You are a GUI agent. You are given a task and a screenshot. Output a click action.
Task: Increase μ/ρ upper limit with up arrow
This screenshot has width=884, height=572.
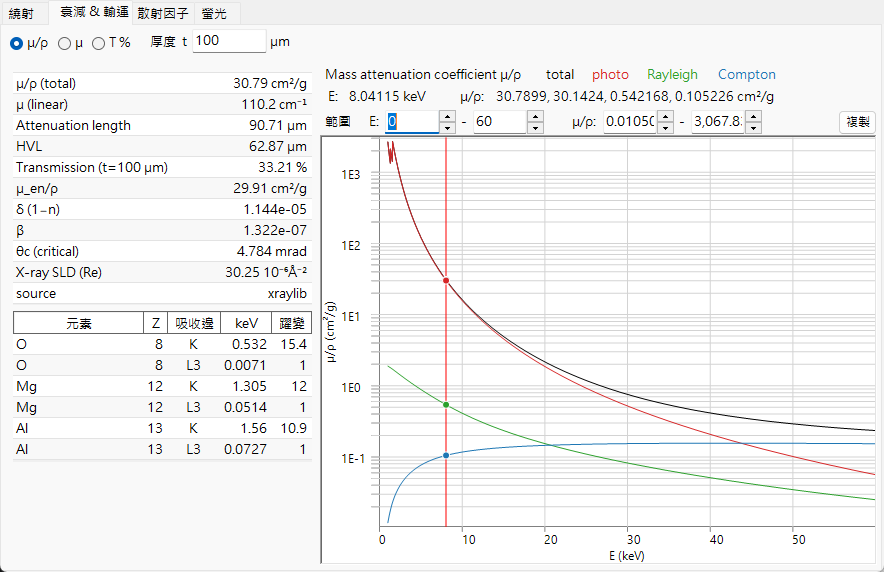tap(754, 116)
